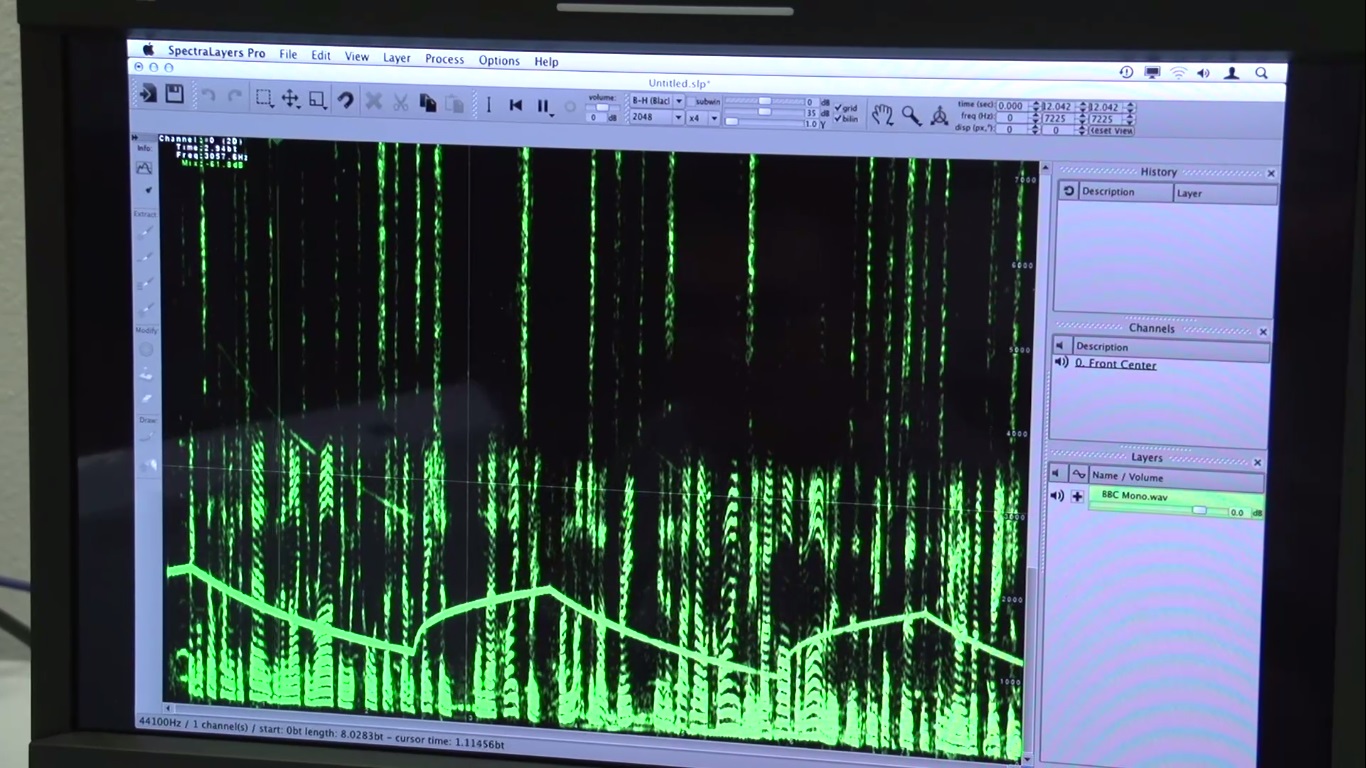Select the hand pan tool
Screen dimensions: 1366x768
[x=882, y=115]
